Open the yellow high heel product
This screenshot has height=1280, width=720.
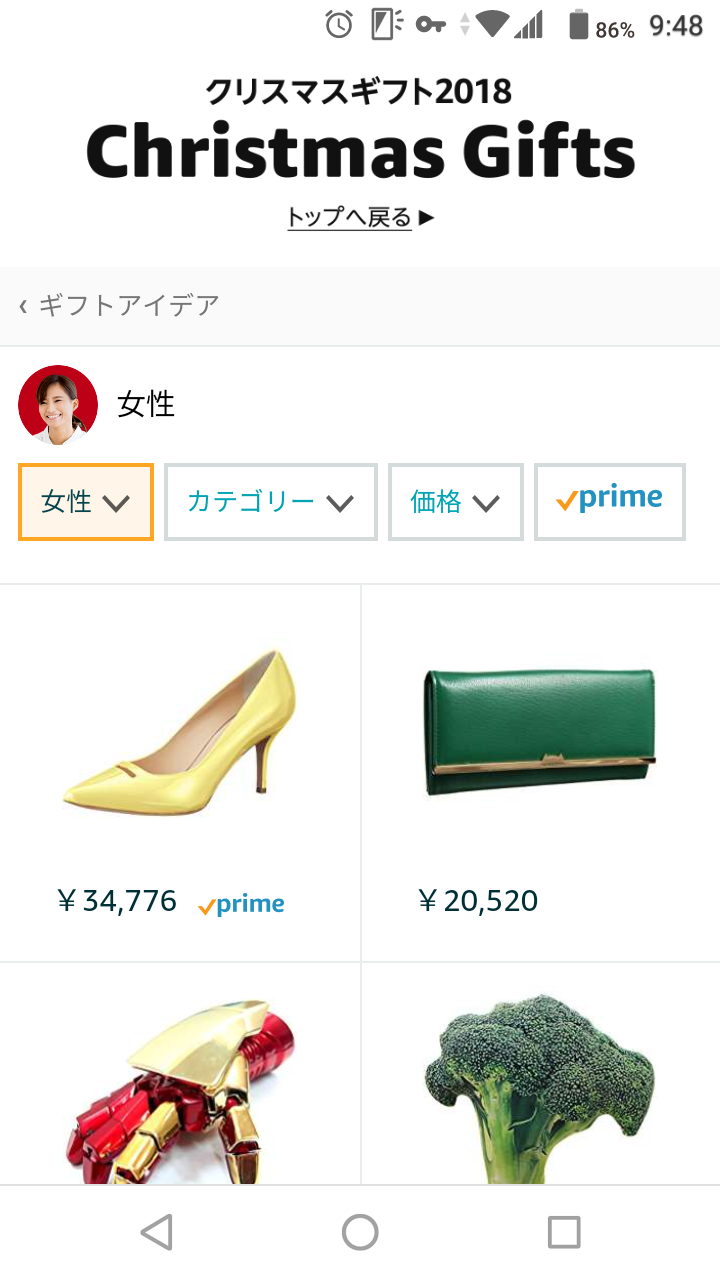point(180,730)
